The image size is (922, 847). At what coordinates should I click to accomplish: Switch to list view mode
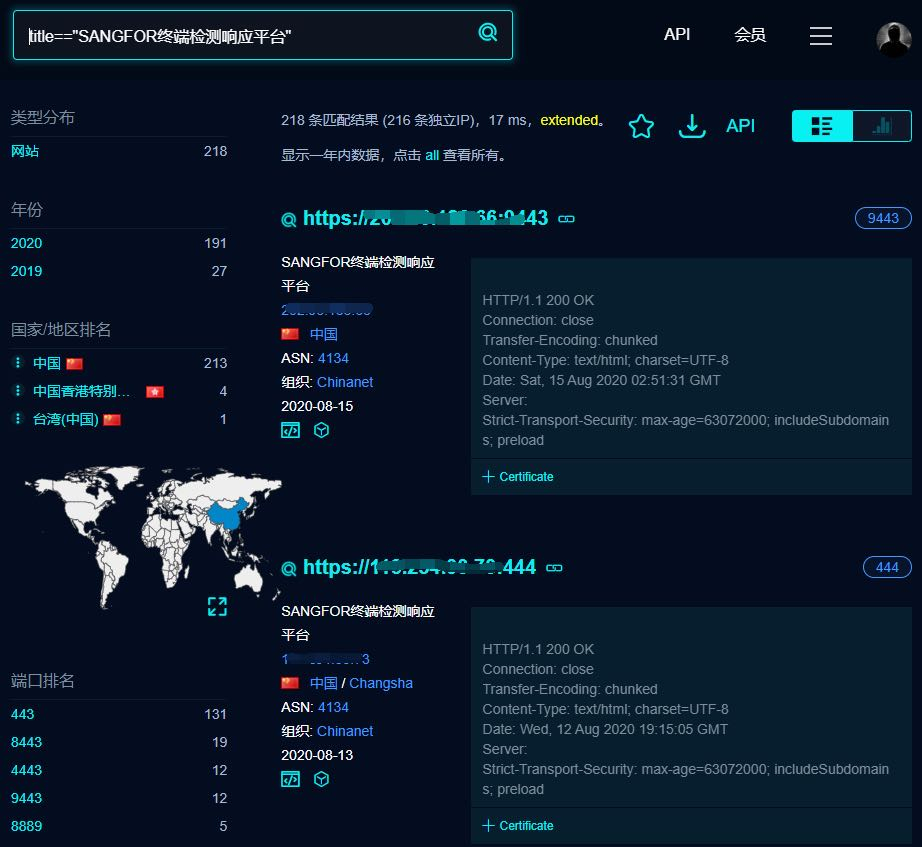click(822, 126)
